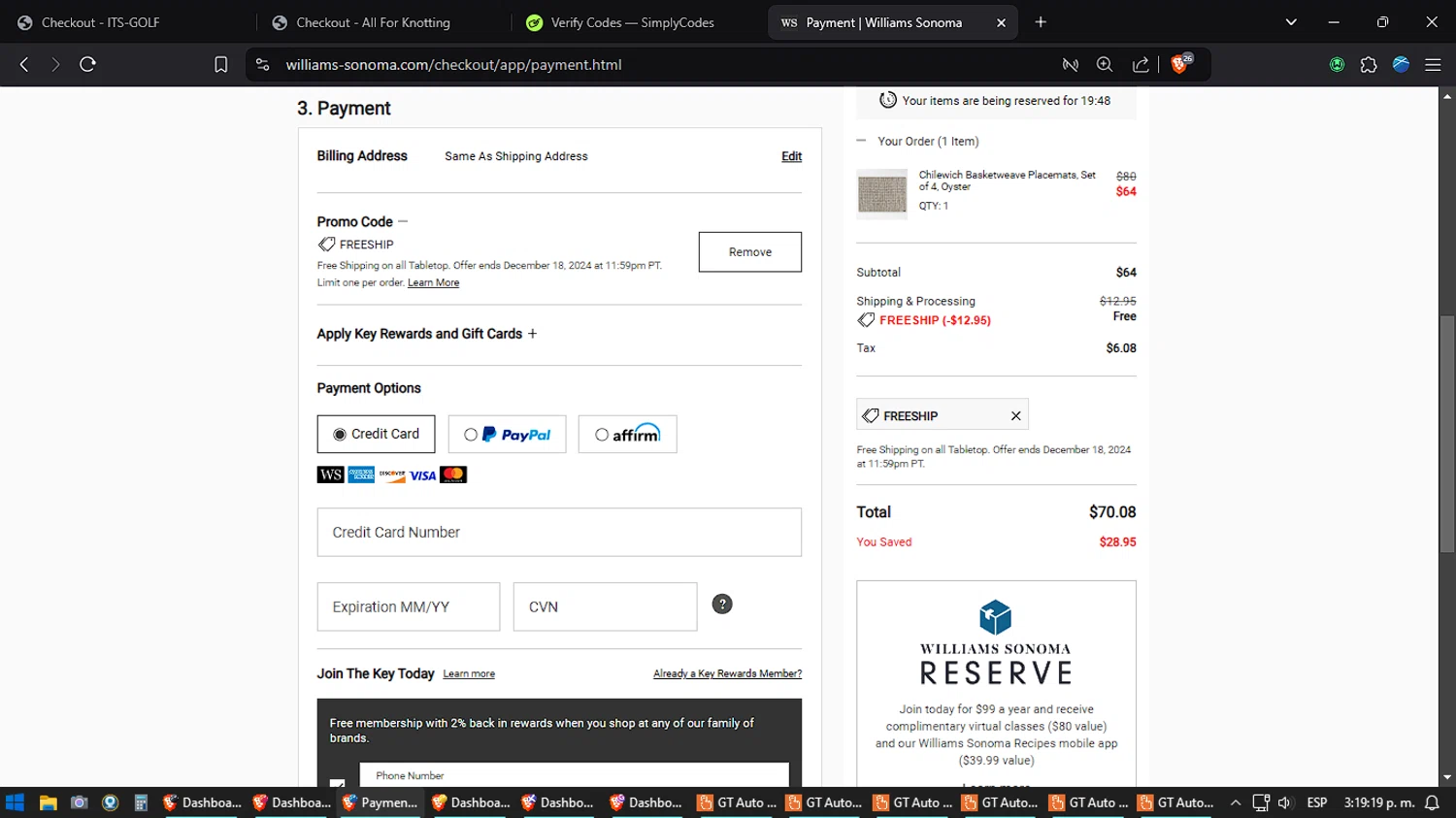Open a new browser tab
This screenshot has width=1456, height=818.
tap(1041, 22)
